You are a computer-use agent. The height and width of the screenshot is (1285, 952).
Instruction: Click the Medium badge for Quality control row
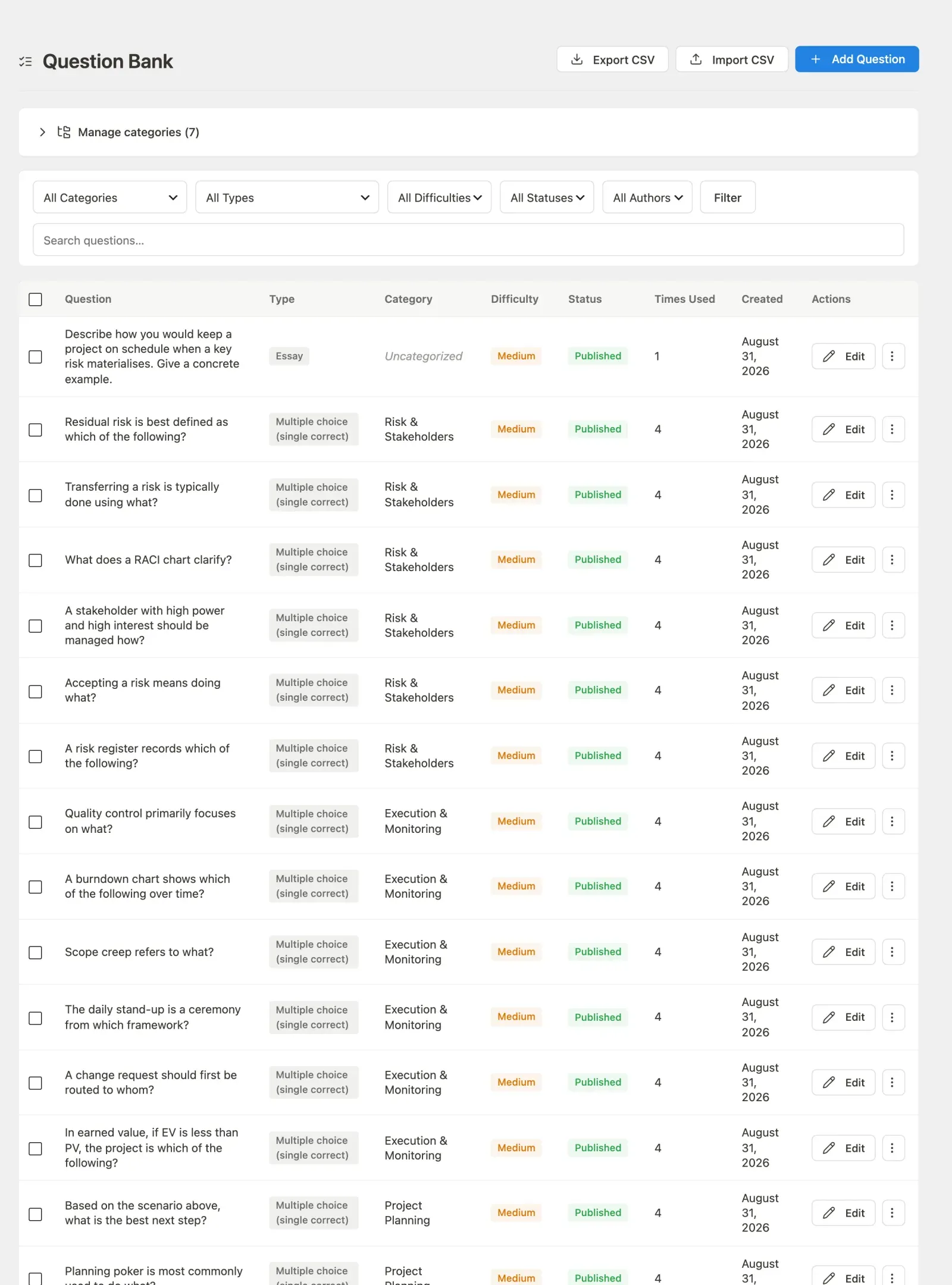(x=516, y=822)
